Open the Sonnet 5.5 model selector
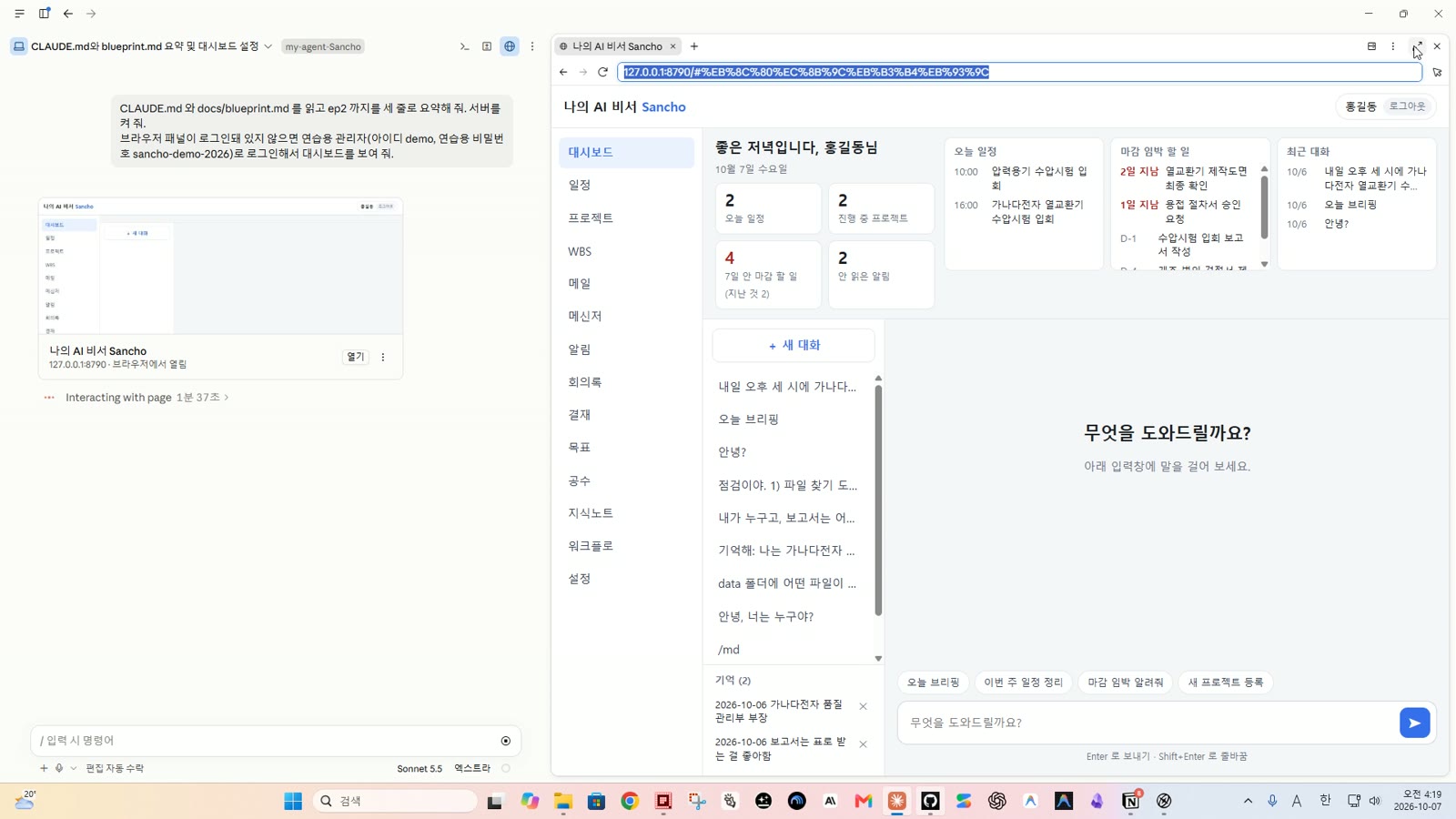Screen dimensions: 1456x819 point(420,768)
